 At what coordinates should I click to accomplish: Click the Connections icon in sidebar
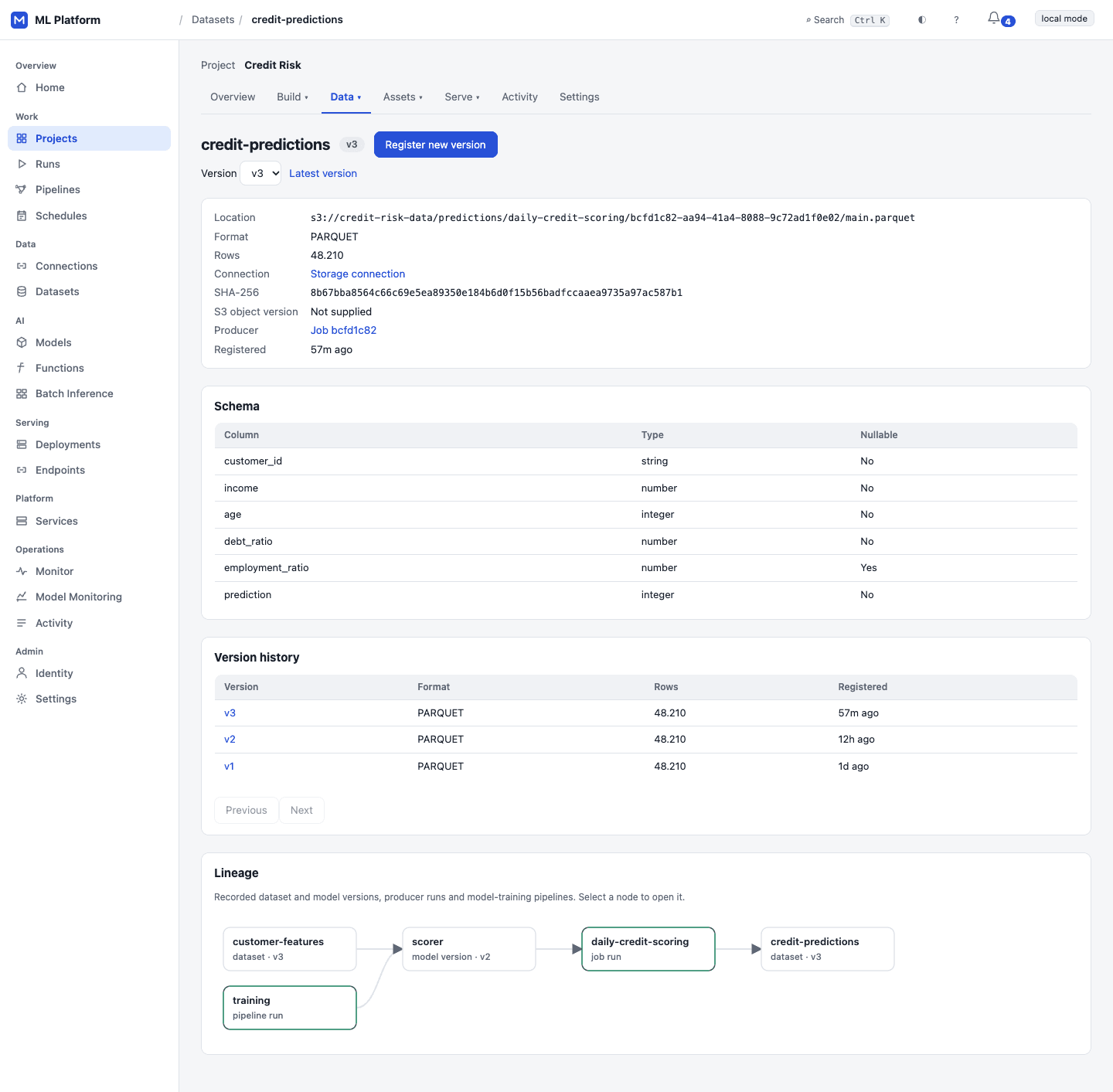click(22, 266)
